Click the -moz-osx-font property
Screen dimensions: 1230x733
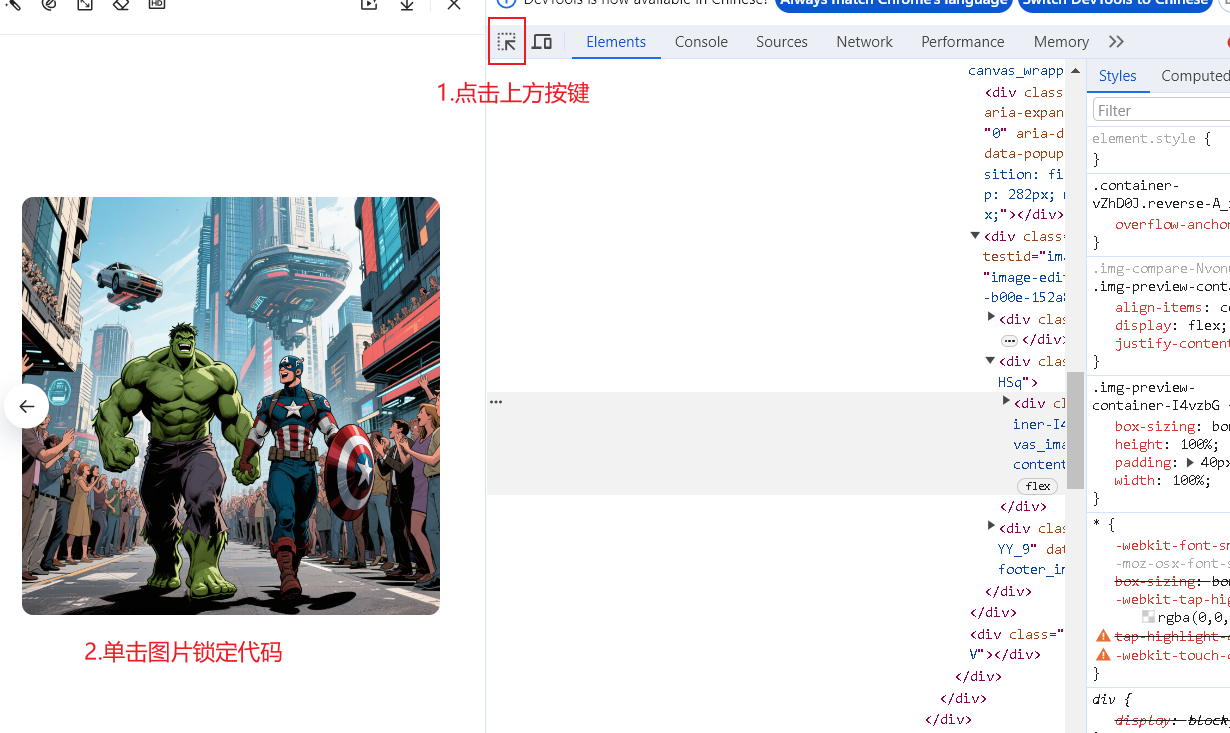(x=1172, y=563)
